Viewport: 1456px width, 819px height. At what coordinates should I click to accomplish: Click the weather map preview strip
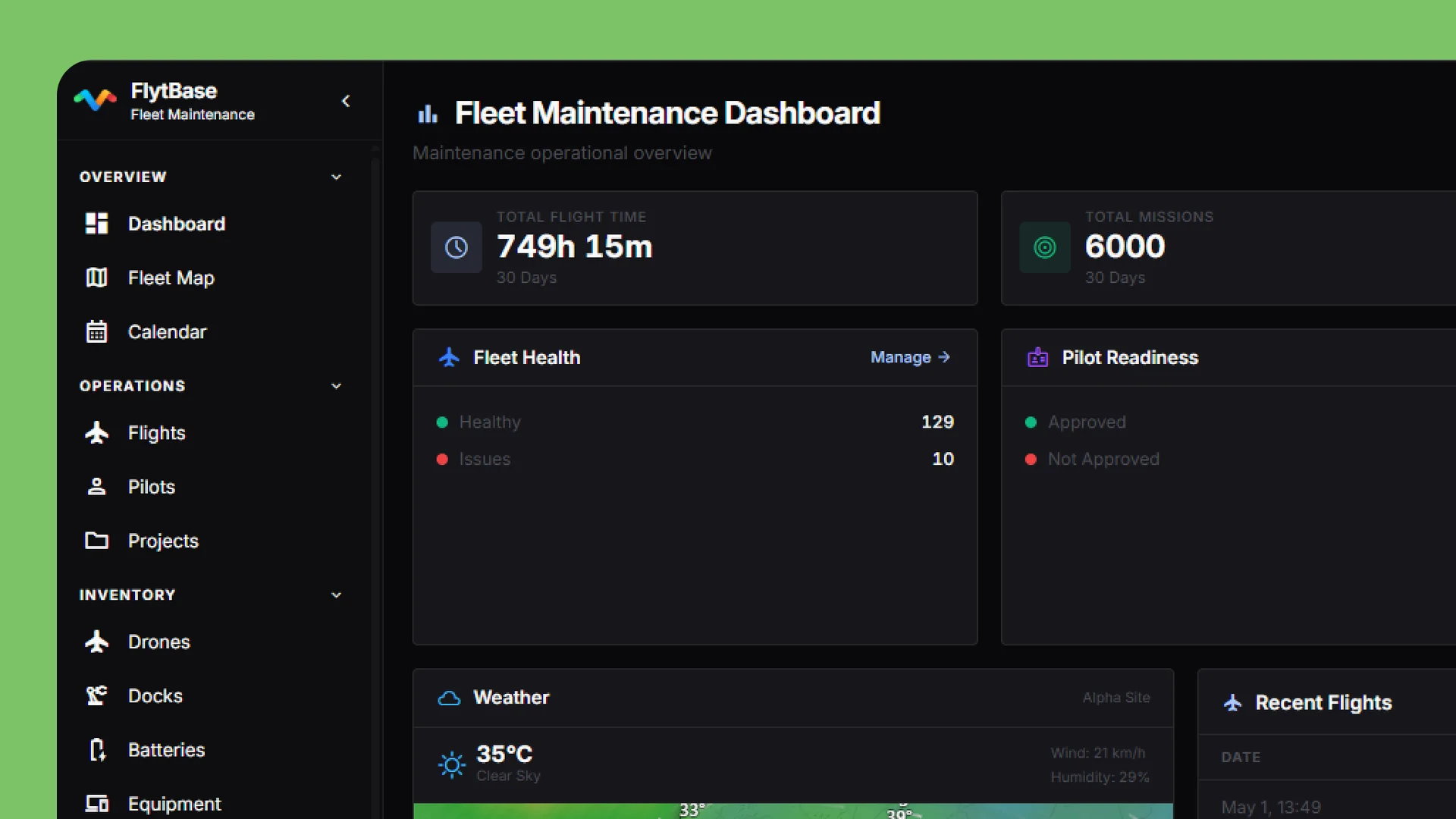(793, 811)
